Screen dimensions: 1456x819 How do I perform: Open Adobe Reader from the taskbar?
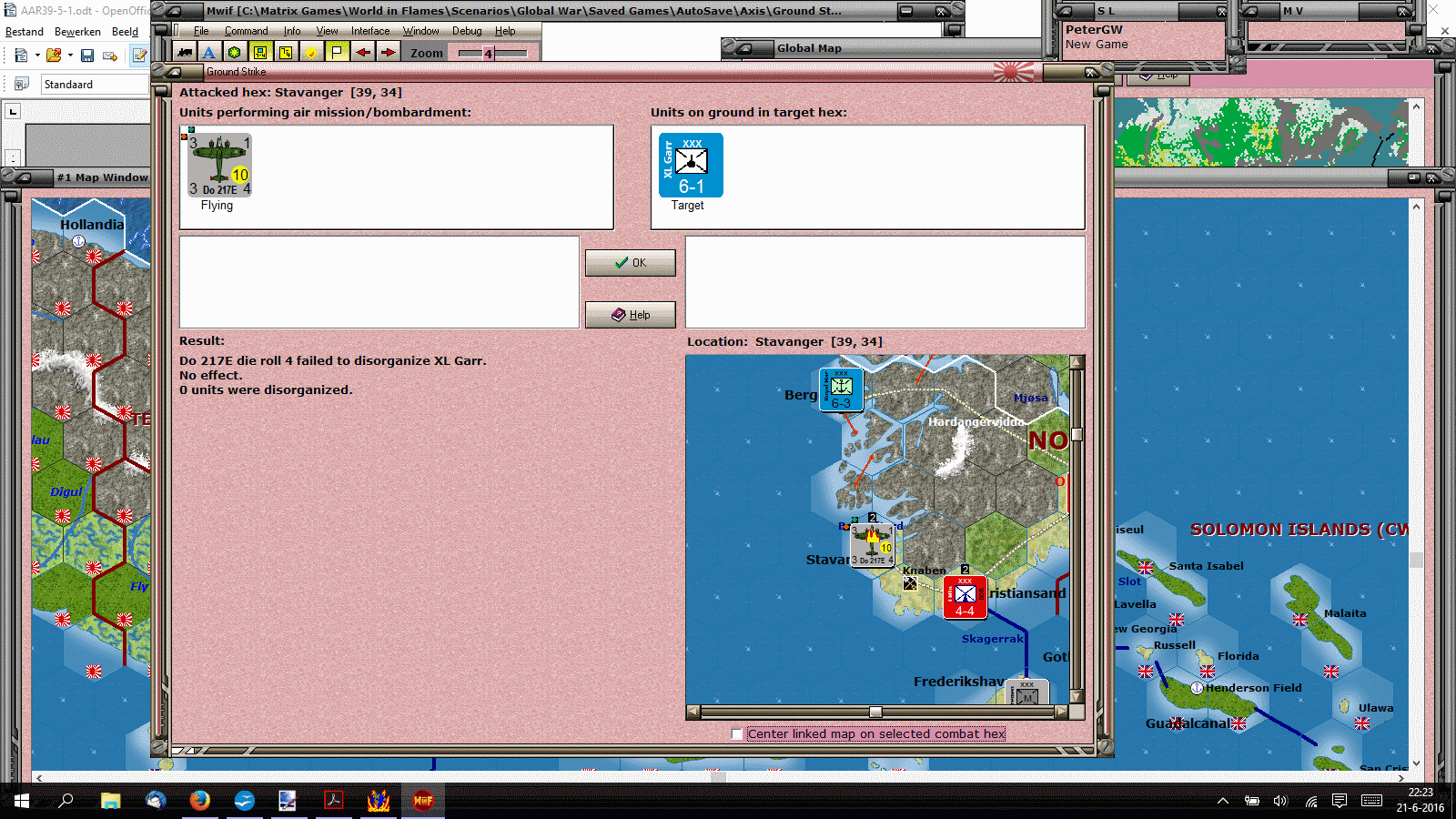[x=333, y=801]
